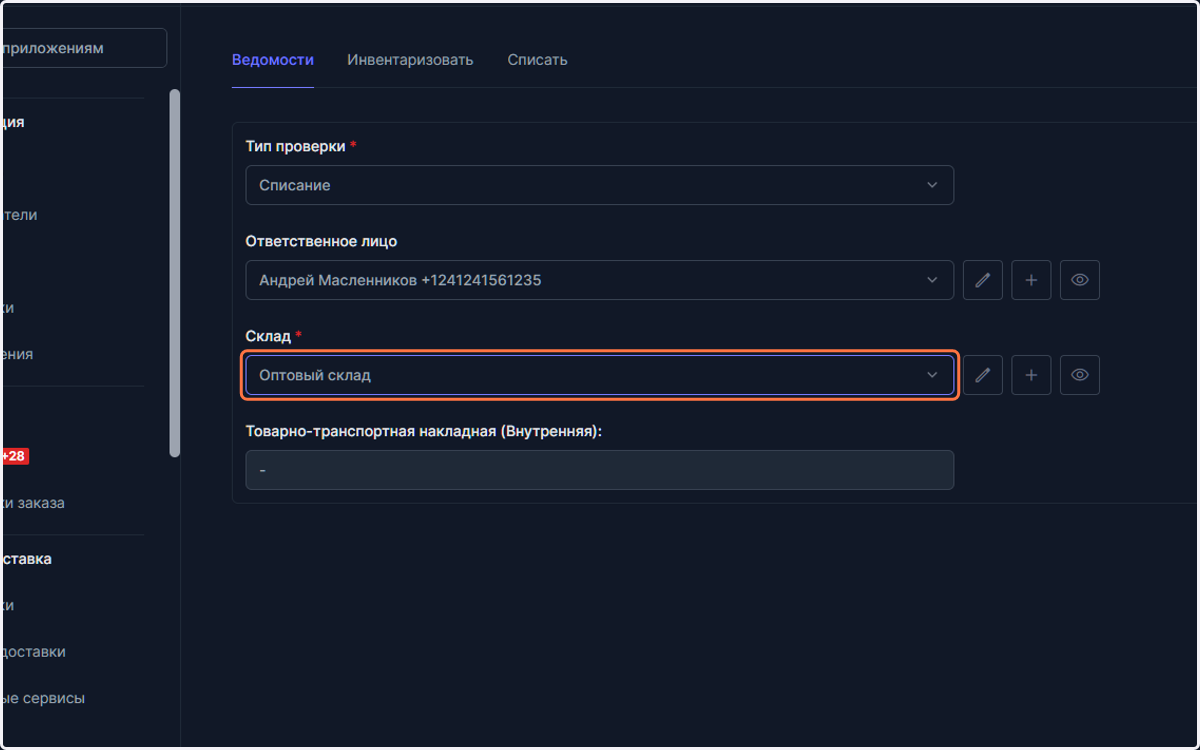The image size is (1200, 750).
Task: Open the sidebar item ending in 'ки заказа'
Action: 36,503
